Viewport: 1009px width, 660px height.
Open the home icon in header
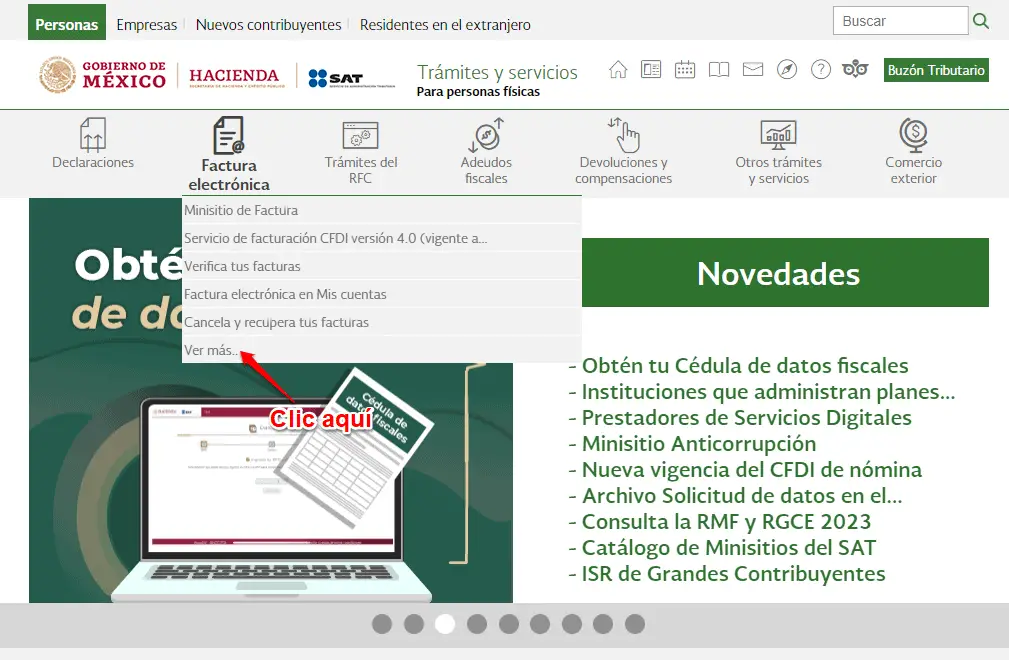click(x=618, y=69)
